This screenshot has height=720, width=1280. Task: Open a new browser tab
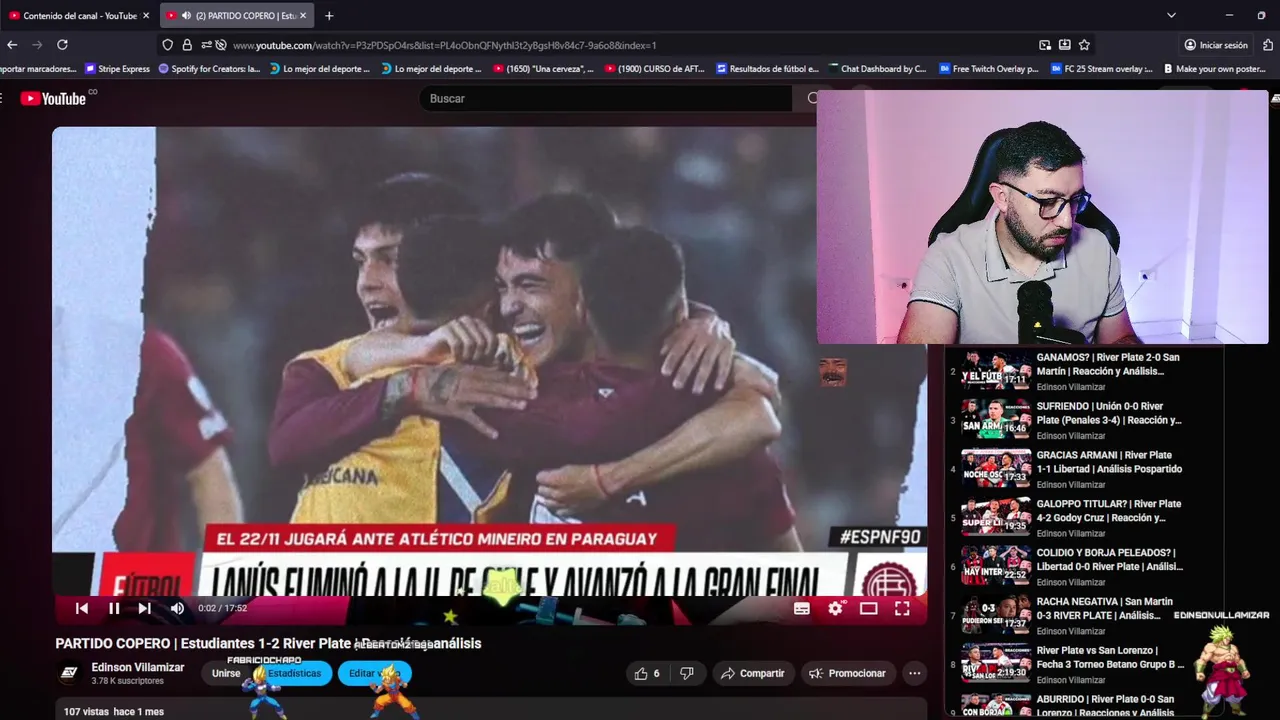click(x=329, y=16)
